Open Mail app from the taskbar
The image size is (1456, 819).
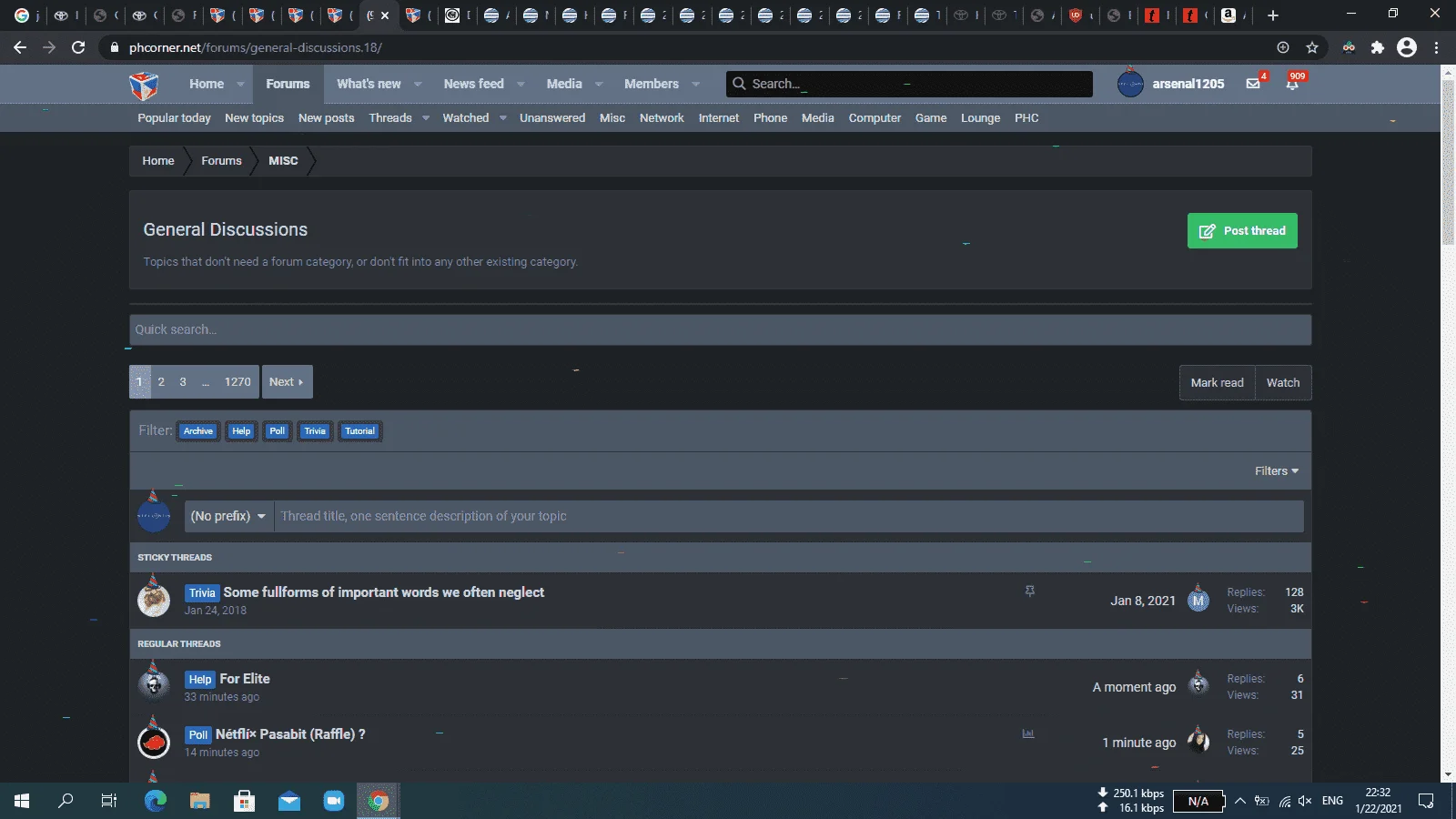click(x=289, y=801)
